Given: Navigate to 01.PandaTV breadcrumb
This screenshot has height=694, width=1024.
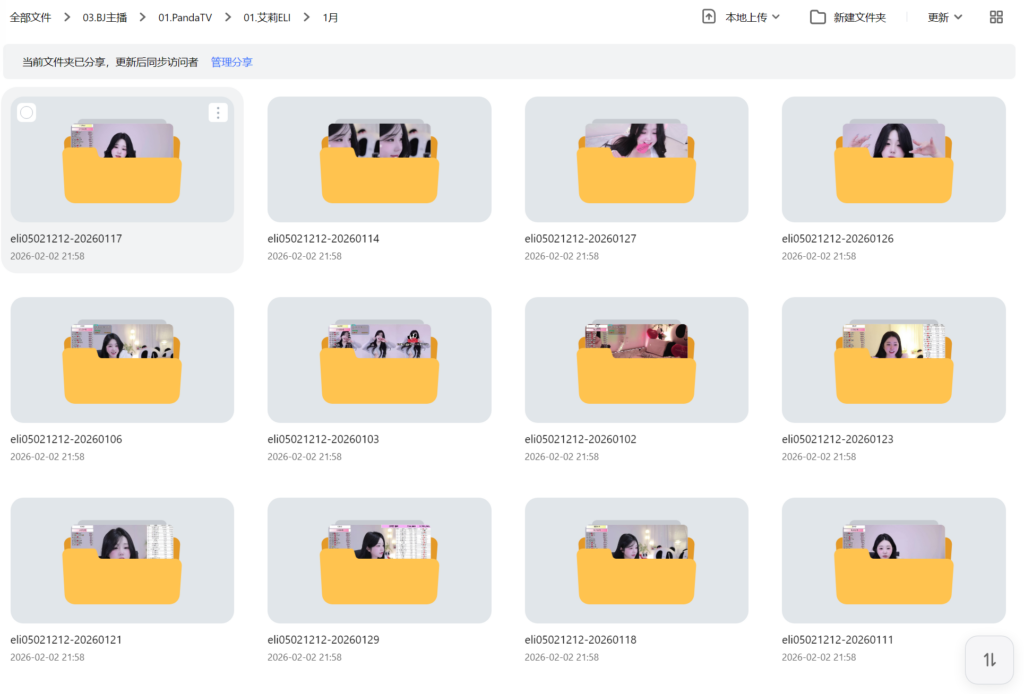Looking at the screenshot, I should (x=185, y=17).
